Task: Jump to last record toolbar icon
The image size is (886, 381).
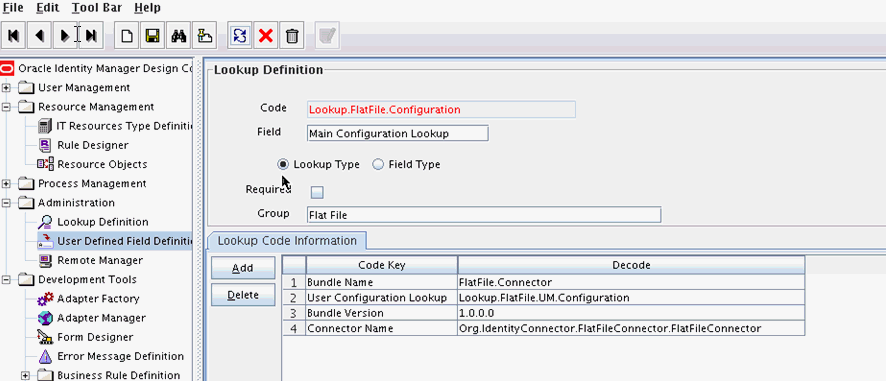Action: [x=91, y=36]
